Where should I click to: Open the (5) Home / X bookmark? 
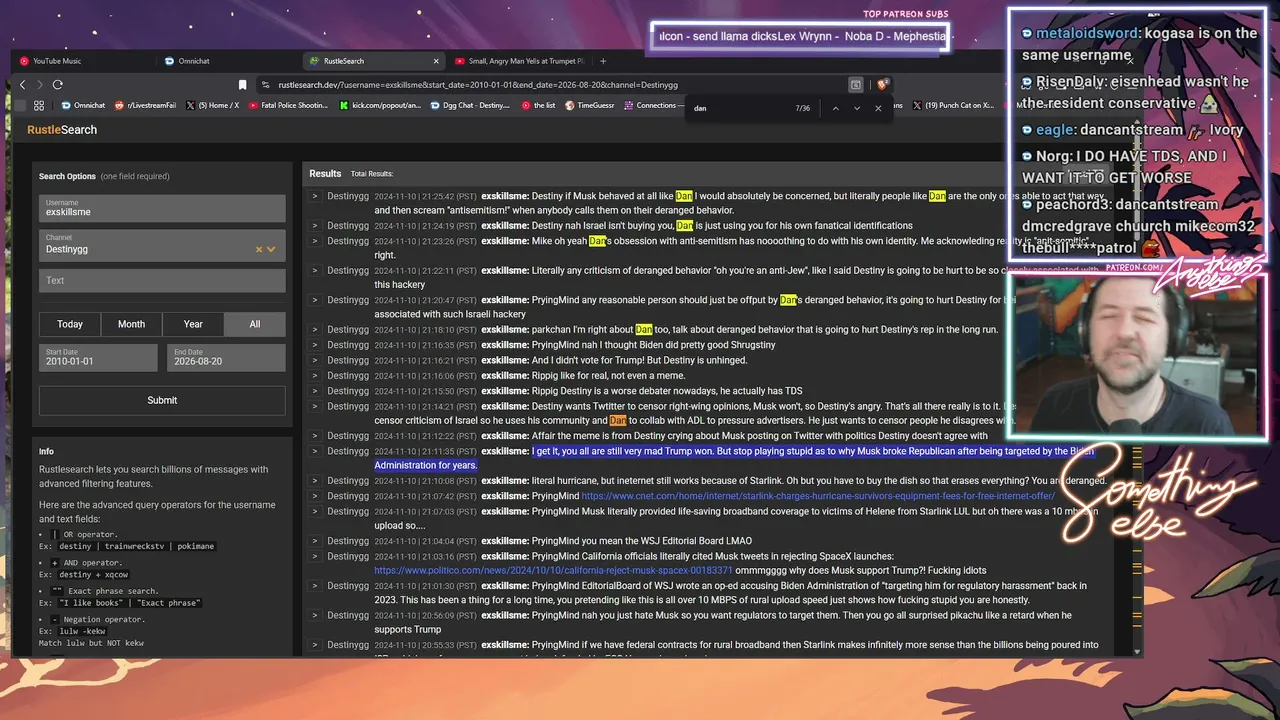[x=212, y=106]
